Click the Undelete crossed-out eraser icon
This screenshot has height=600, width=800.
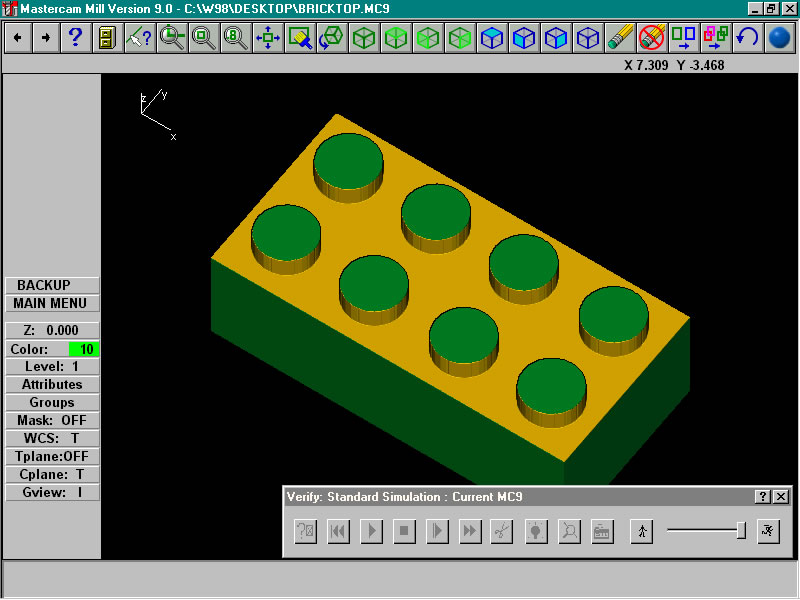(x=652, y=37)
